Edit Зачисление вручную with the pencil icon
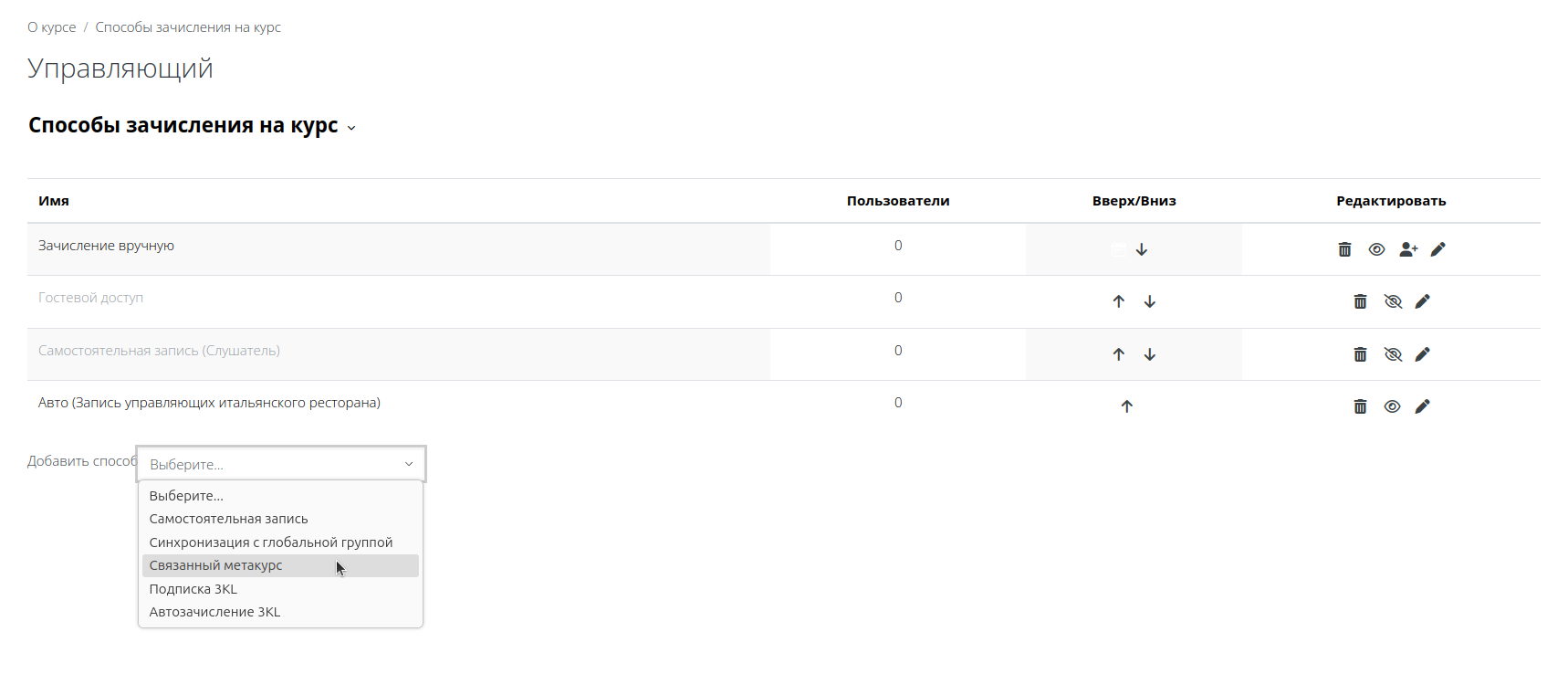 click(x=1438, y=249)
